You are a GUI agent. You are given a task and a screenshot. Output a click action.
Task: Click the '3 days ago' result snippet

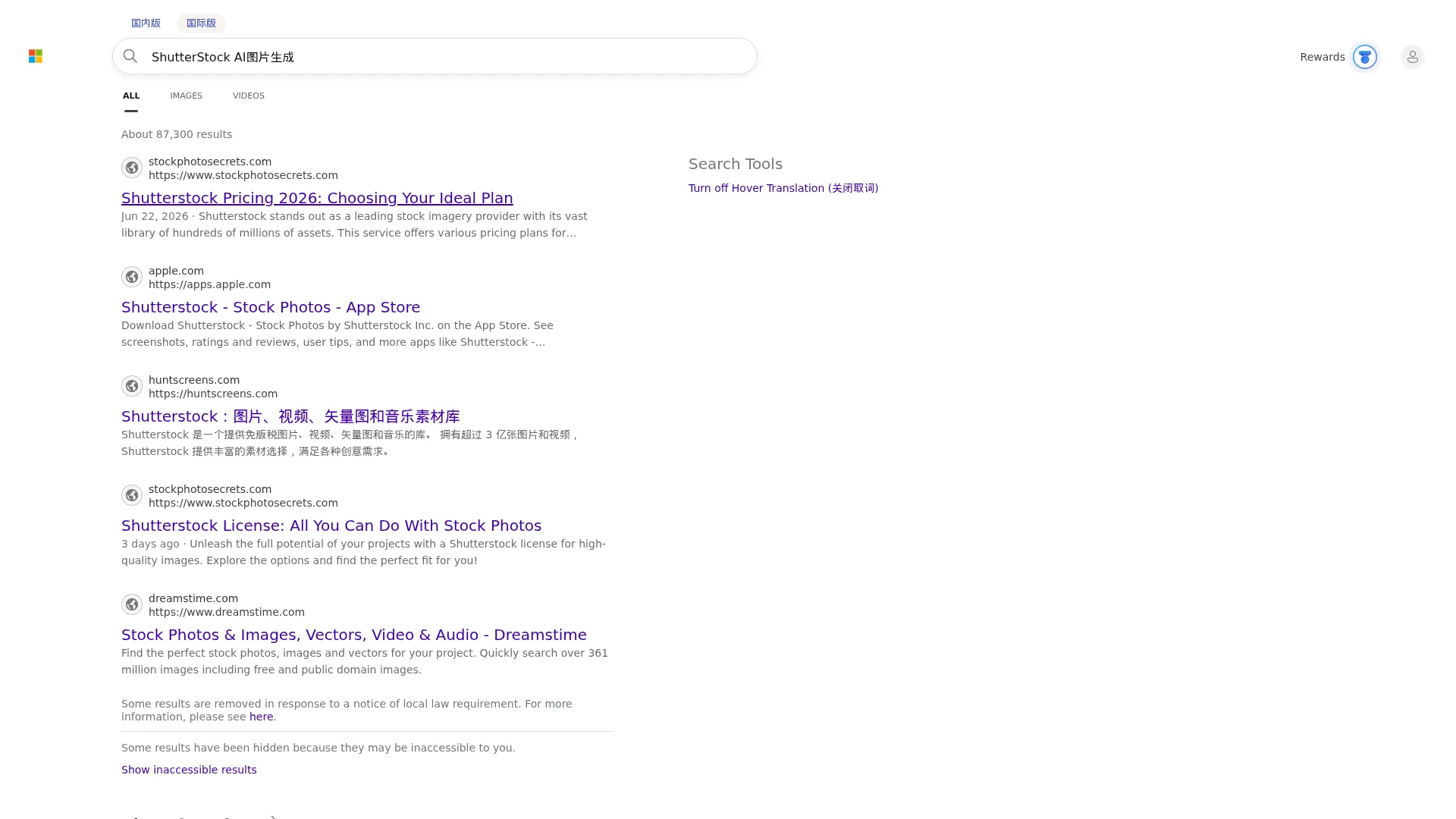363,552
